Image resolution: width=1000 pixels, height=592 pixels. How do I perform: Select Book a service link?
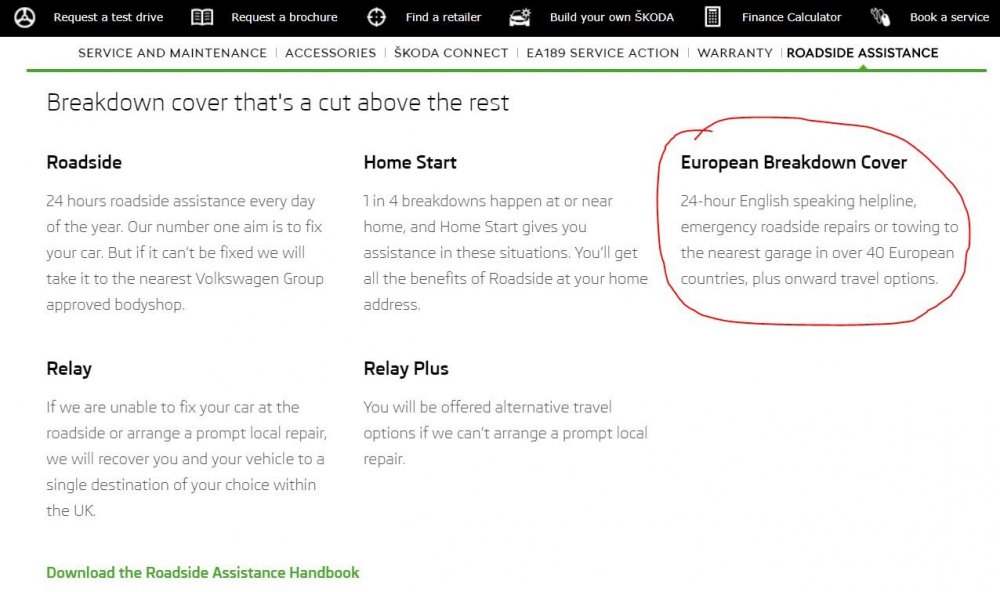[949, 17]
